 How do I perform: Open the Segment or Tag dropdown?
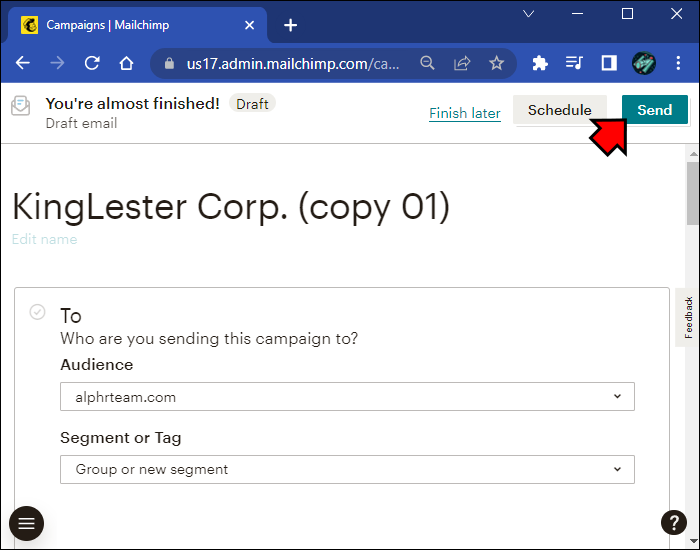tap(347, 469)
